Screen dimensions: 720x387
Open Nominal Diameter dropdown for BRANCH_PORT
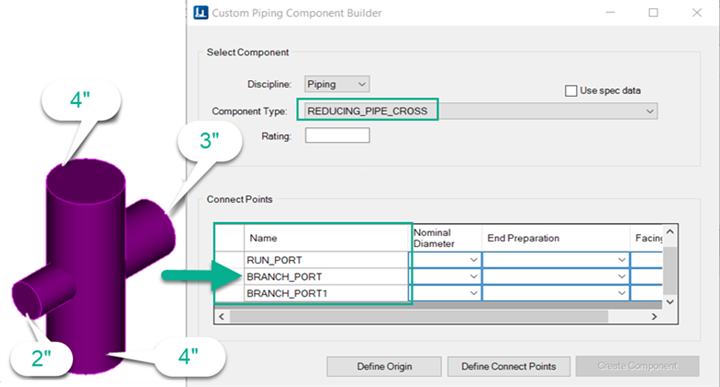[445, 276]
